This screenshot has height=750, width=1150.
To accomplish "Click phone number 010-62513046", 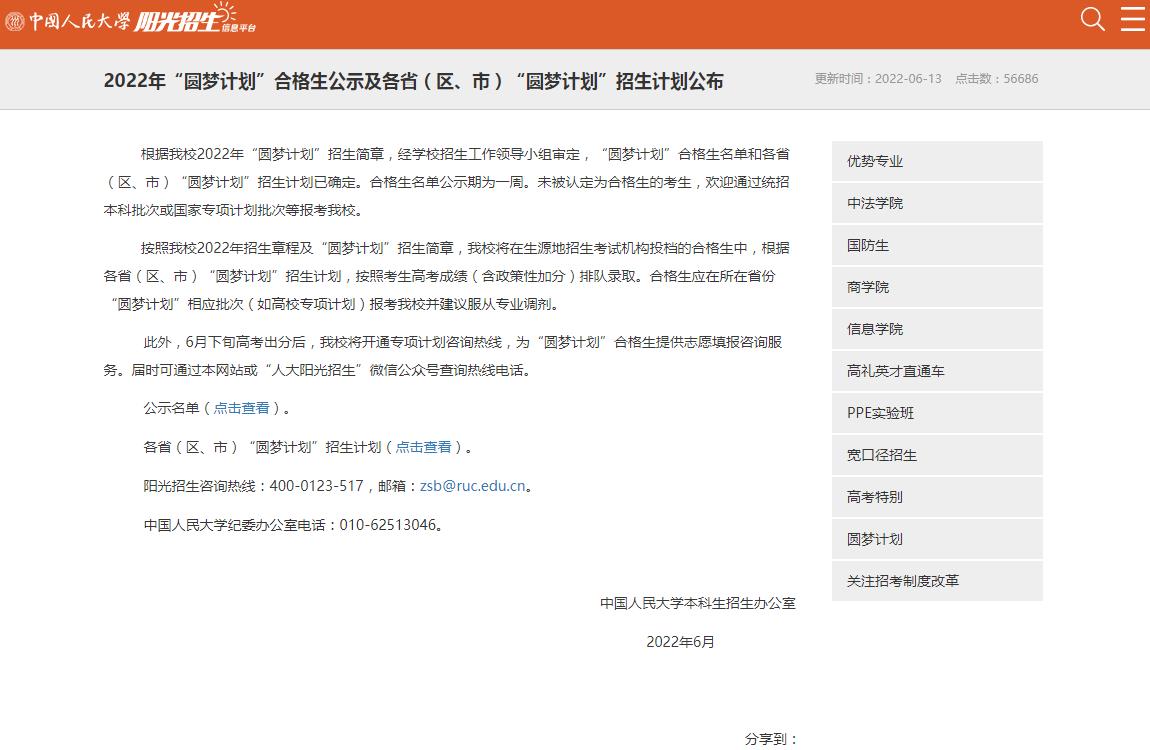I will point(387,525).
